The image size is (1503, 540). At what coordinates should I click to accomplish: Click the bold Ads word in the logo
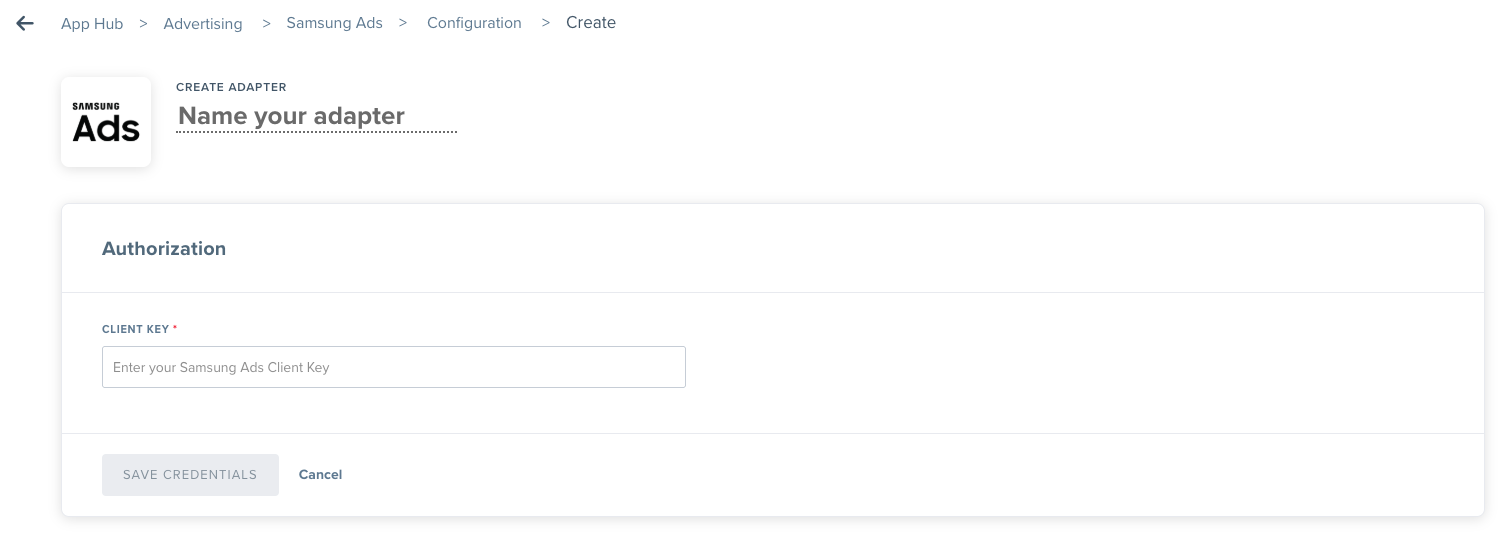[x=106, y=129]
